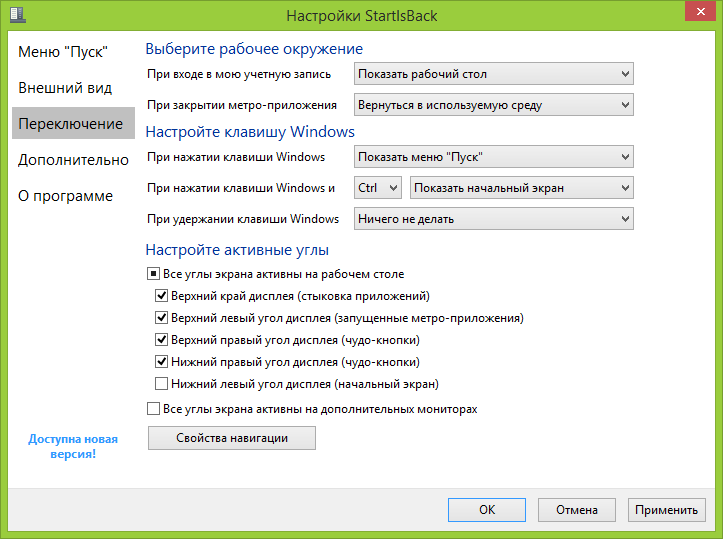Click the Настройте клавишу Windows heading

click(x=250, y=132)
